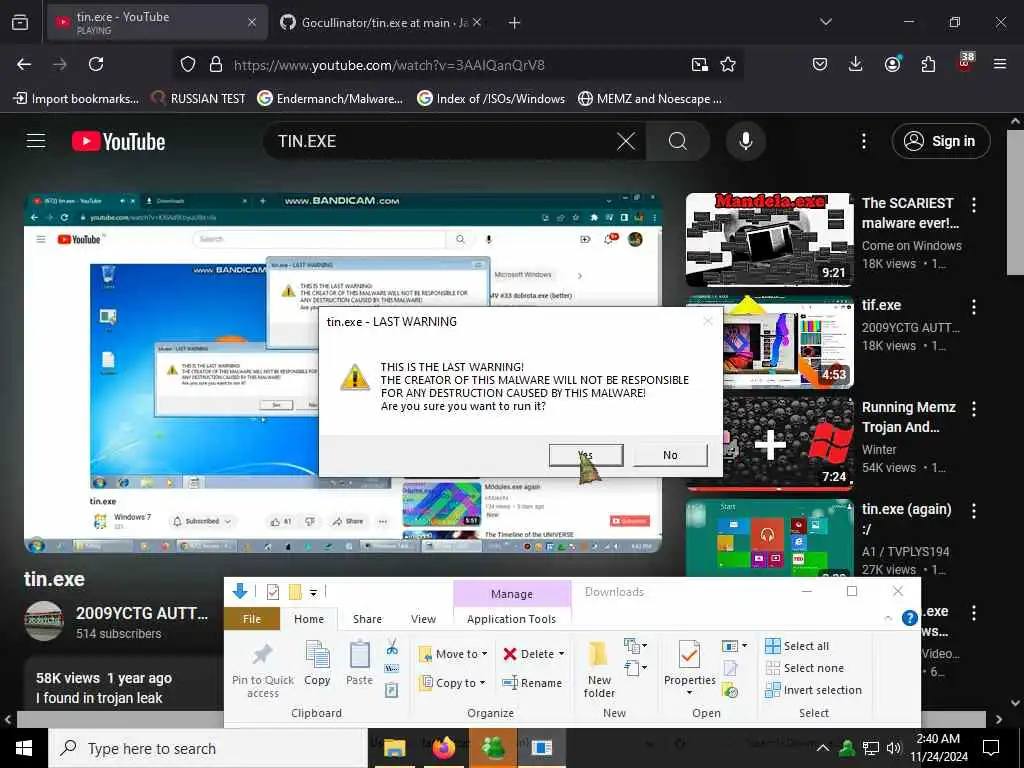The width and height of the screenshot is (1024, 768).
Task: Open Firefox account icon
Action: coord(891,64)
